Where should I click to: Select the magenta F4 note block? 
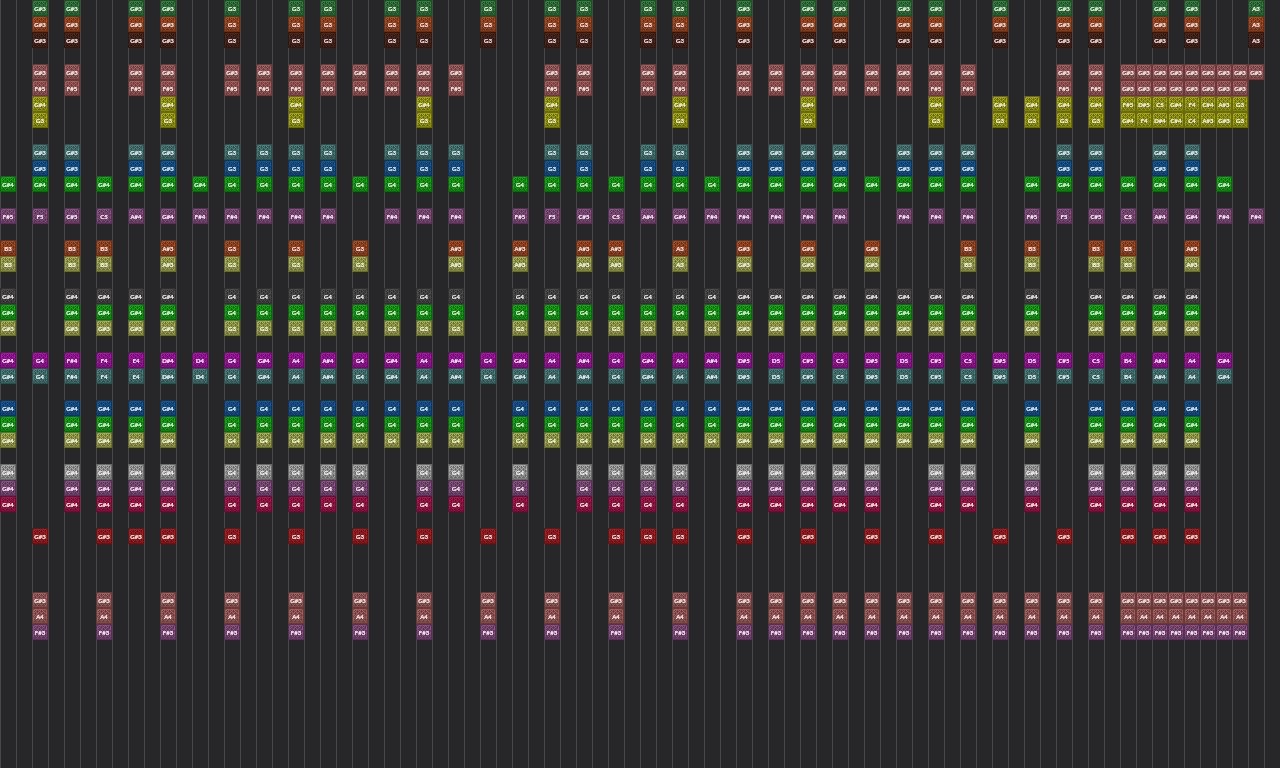[104, 360]
